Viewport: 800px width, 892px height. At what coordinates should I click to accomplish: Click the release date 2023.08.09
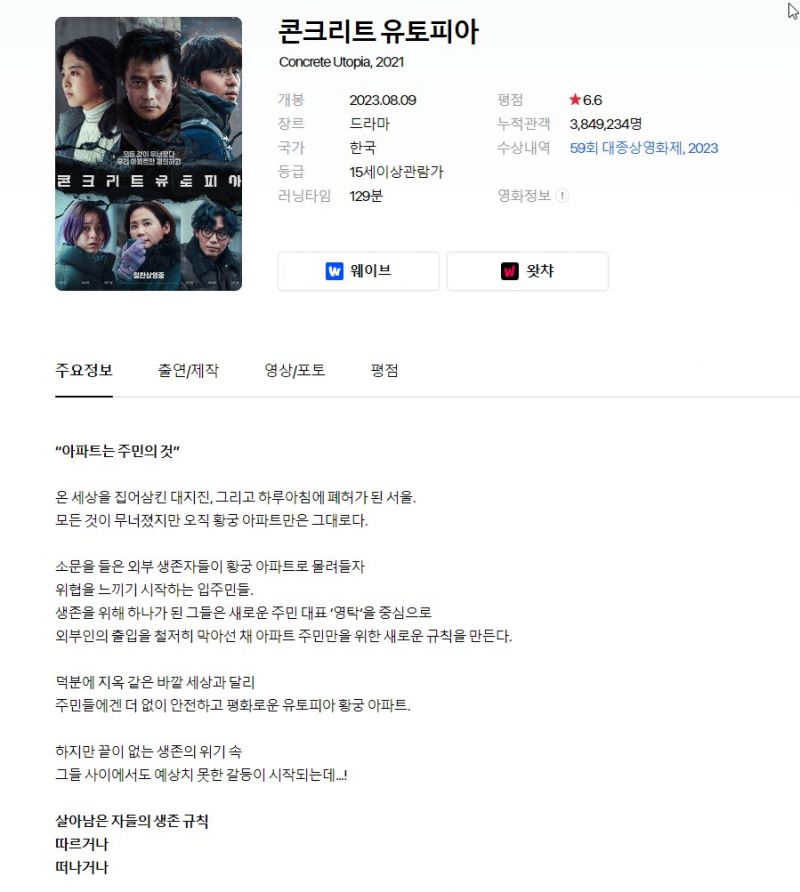(382, 100)
